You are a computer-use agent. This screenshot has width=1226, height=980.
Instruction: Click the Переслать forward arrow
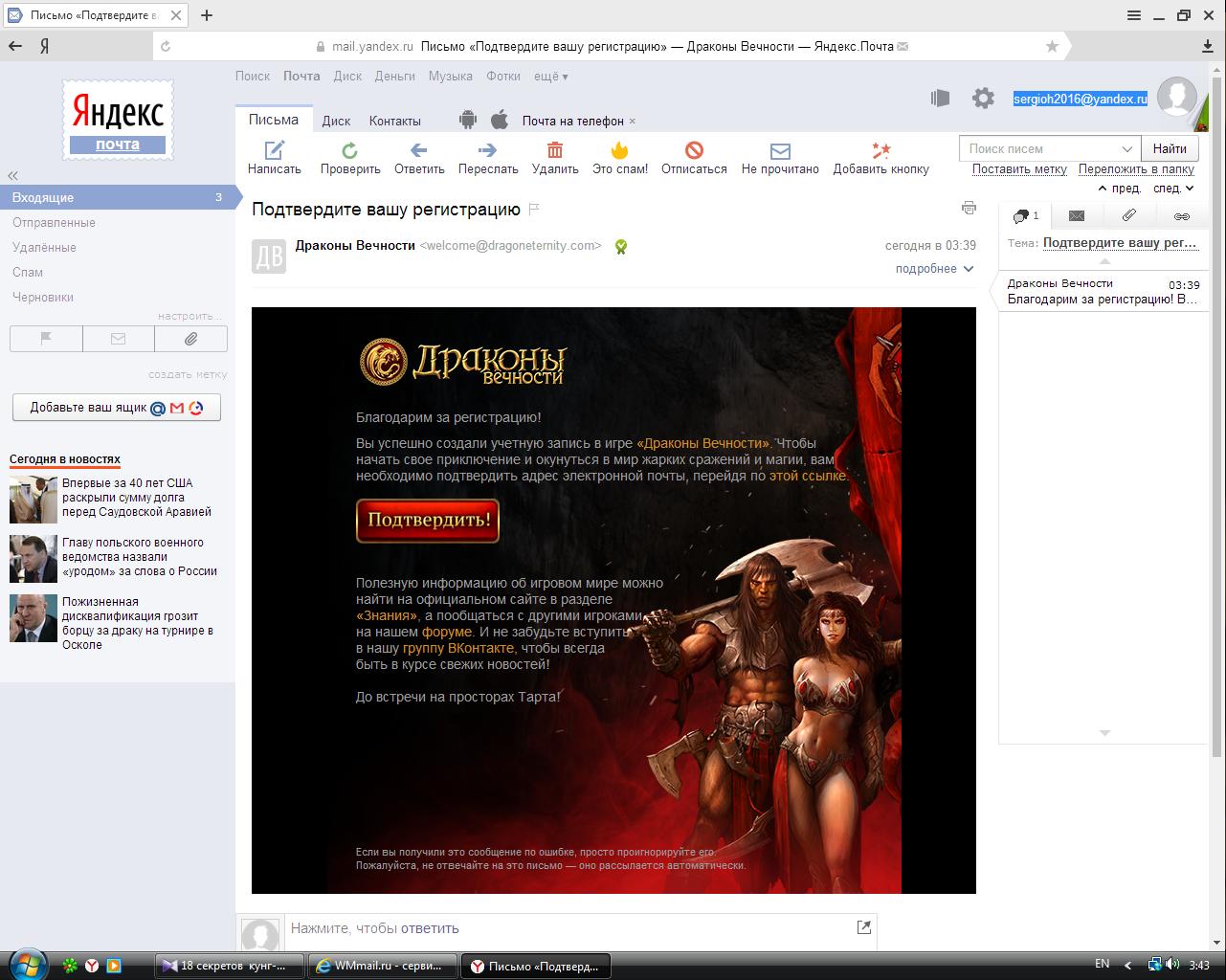(x=487, y=149)
